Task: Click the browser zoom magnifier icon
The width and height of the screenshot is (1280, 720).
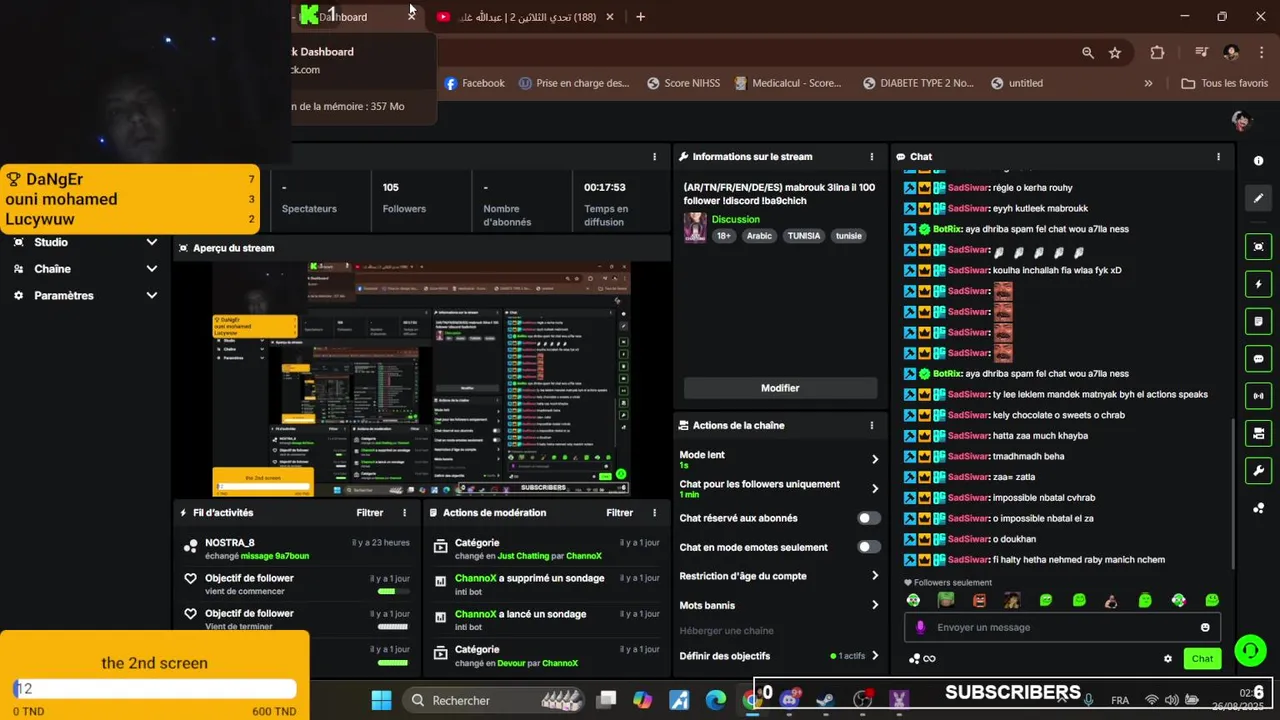Action: coord(1088,53)
